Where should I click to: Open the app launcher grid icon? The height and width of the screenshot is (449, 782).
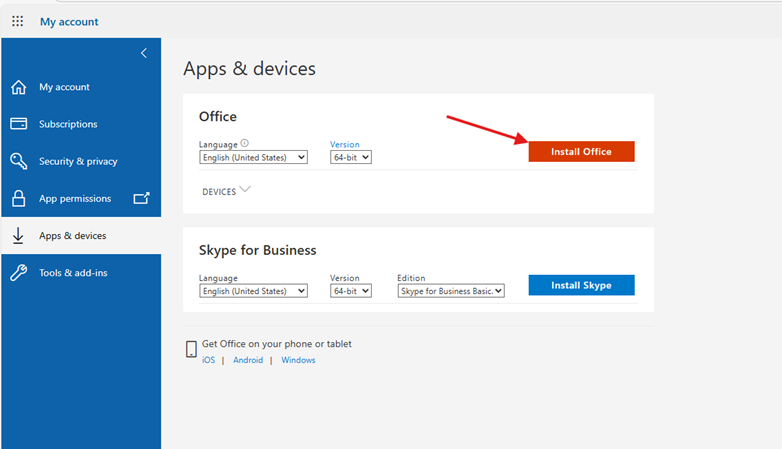(17, 21)
